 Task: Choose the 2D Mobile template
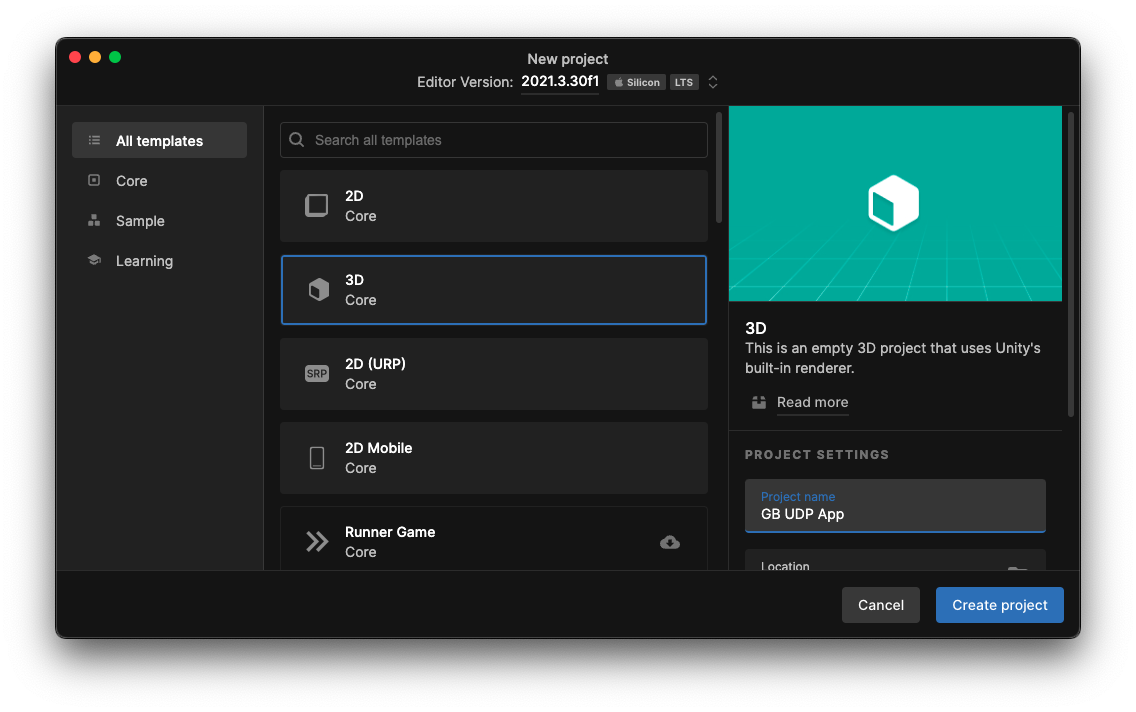click(x=493, y=458)
